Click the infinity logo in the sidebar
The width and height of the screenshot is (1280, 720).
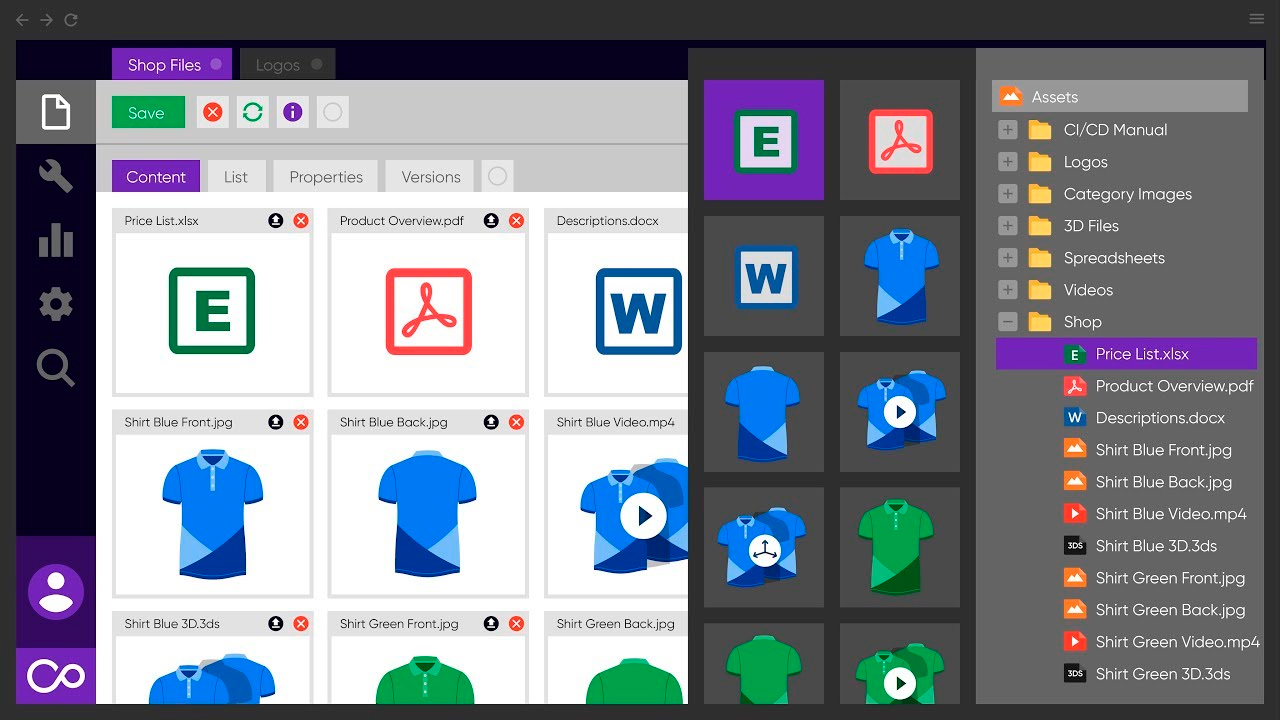(x=56, y=676)
